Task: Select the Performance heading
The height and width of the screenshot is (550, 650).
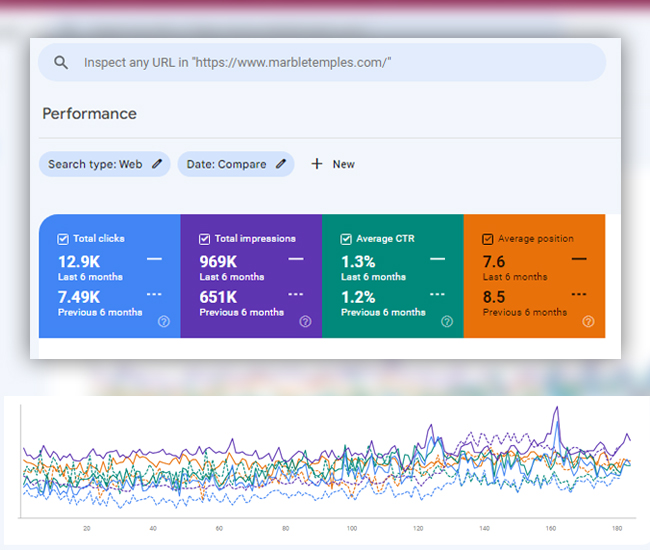Action: click(x=89, y=113)
